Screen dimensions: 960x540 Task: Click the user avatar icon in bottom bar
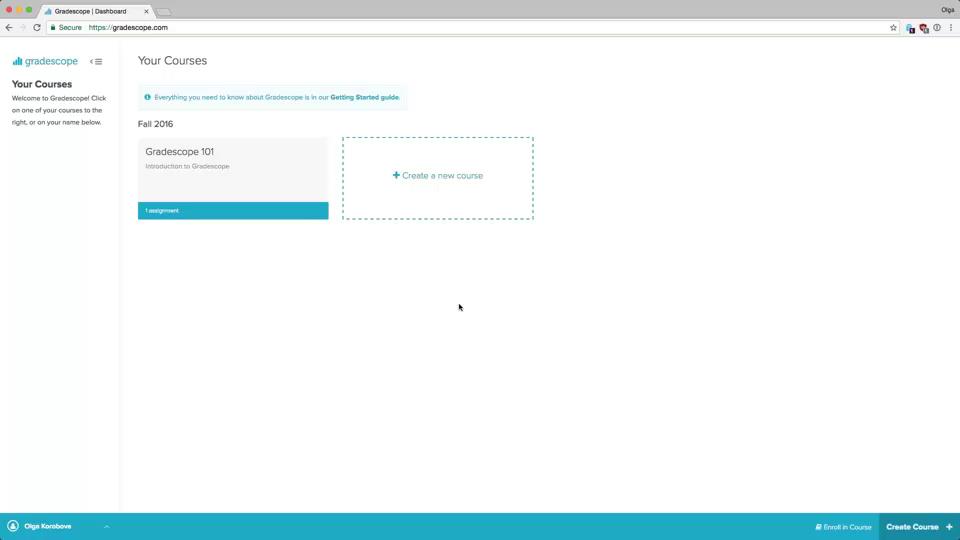13,526
